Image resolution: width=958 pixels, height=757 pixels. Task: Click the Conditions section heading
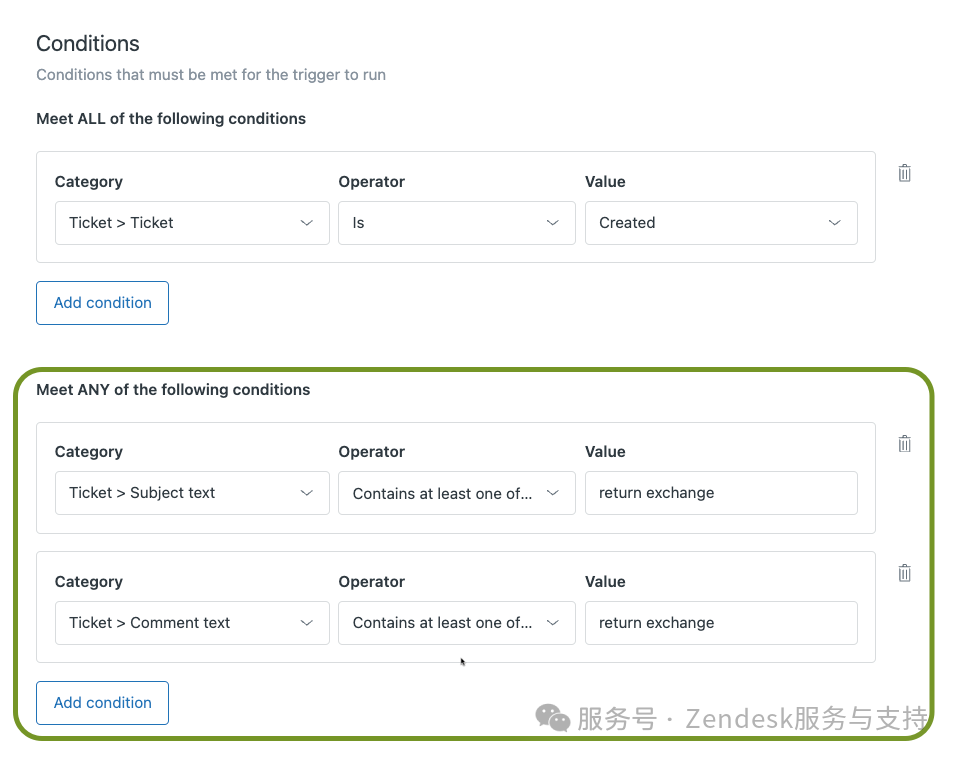[88, 44]
